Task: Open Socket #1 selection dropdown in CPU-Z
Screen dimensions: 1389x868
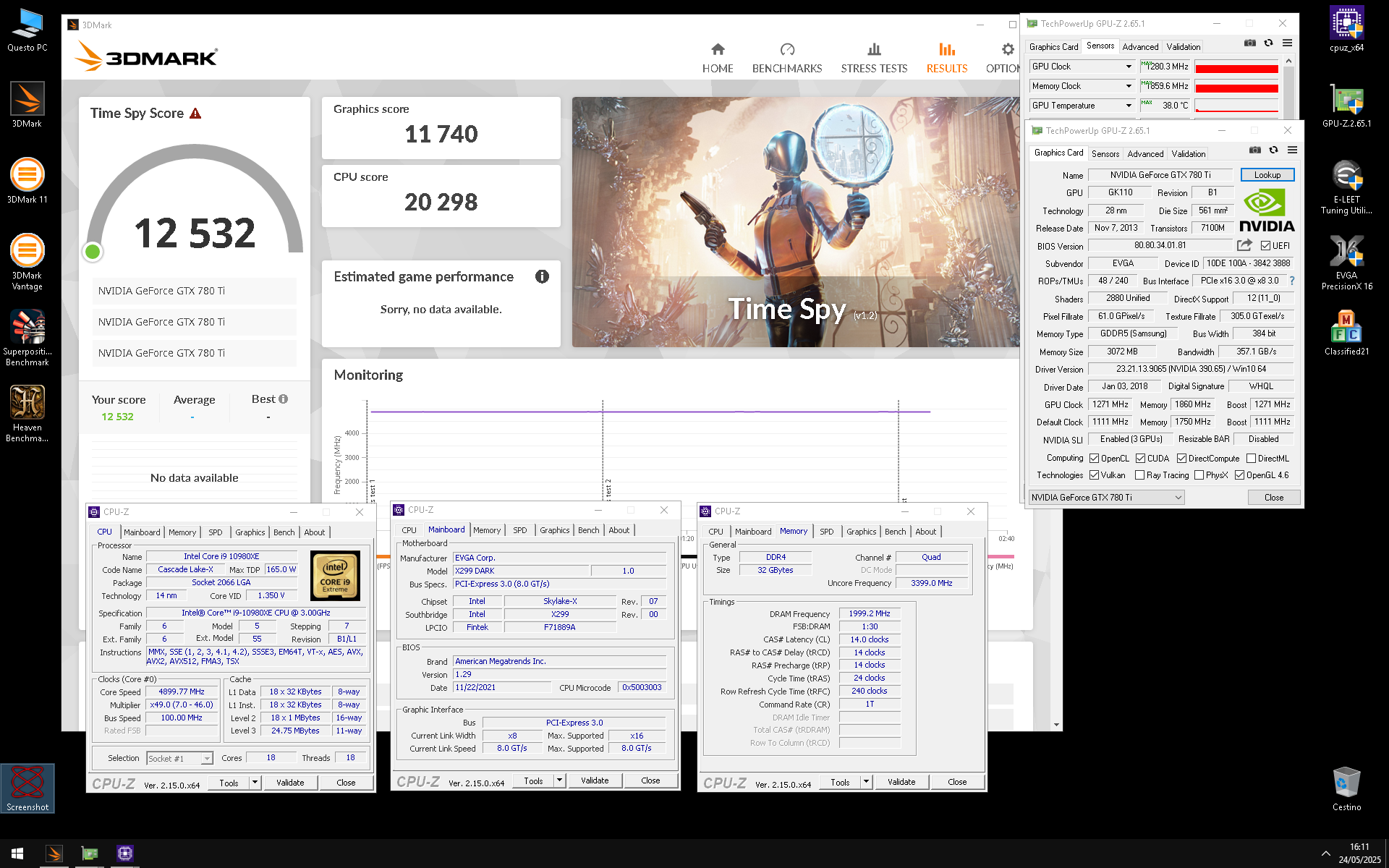Action: (179, 758)
